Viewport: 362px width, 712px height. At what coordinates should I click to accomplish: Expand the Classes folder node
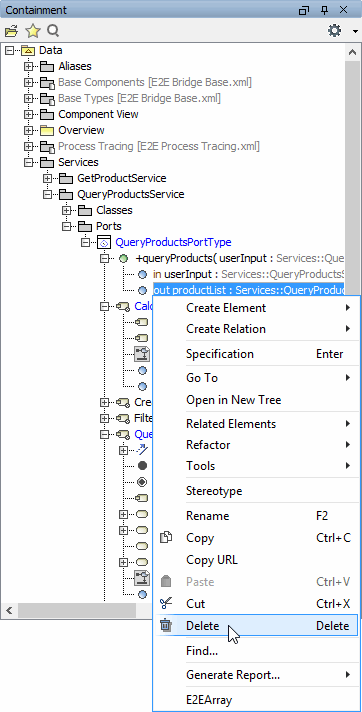click(66, 210)
